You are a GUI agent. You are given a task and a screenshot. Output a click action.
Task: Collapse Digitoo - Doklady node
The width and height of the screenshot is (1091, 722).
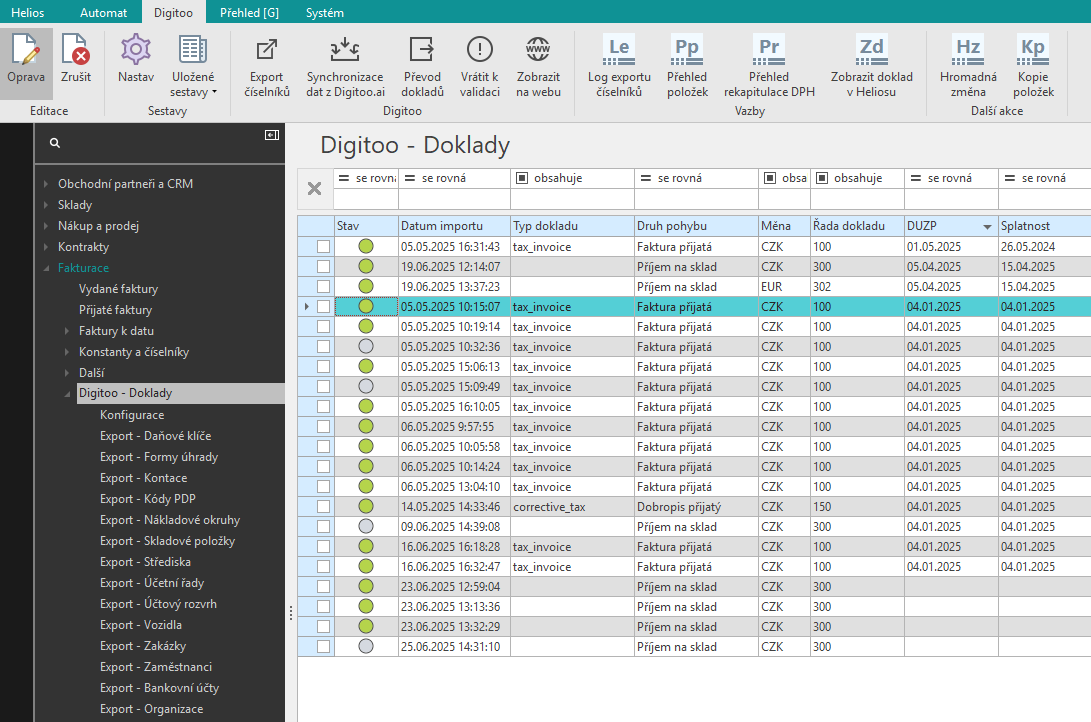67,394
